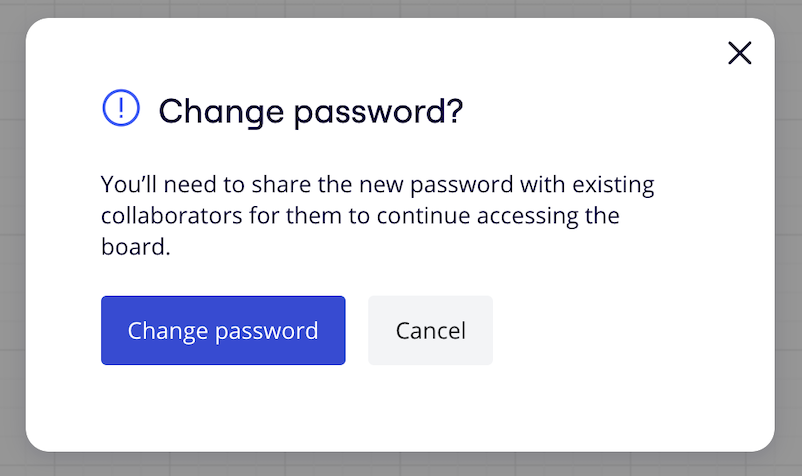Click the word 'board.' in the message
The height and width of the screenshot is (476, 802).
(x=135, y=247)
